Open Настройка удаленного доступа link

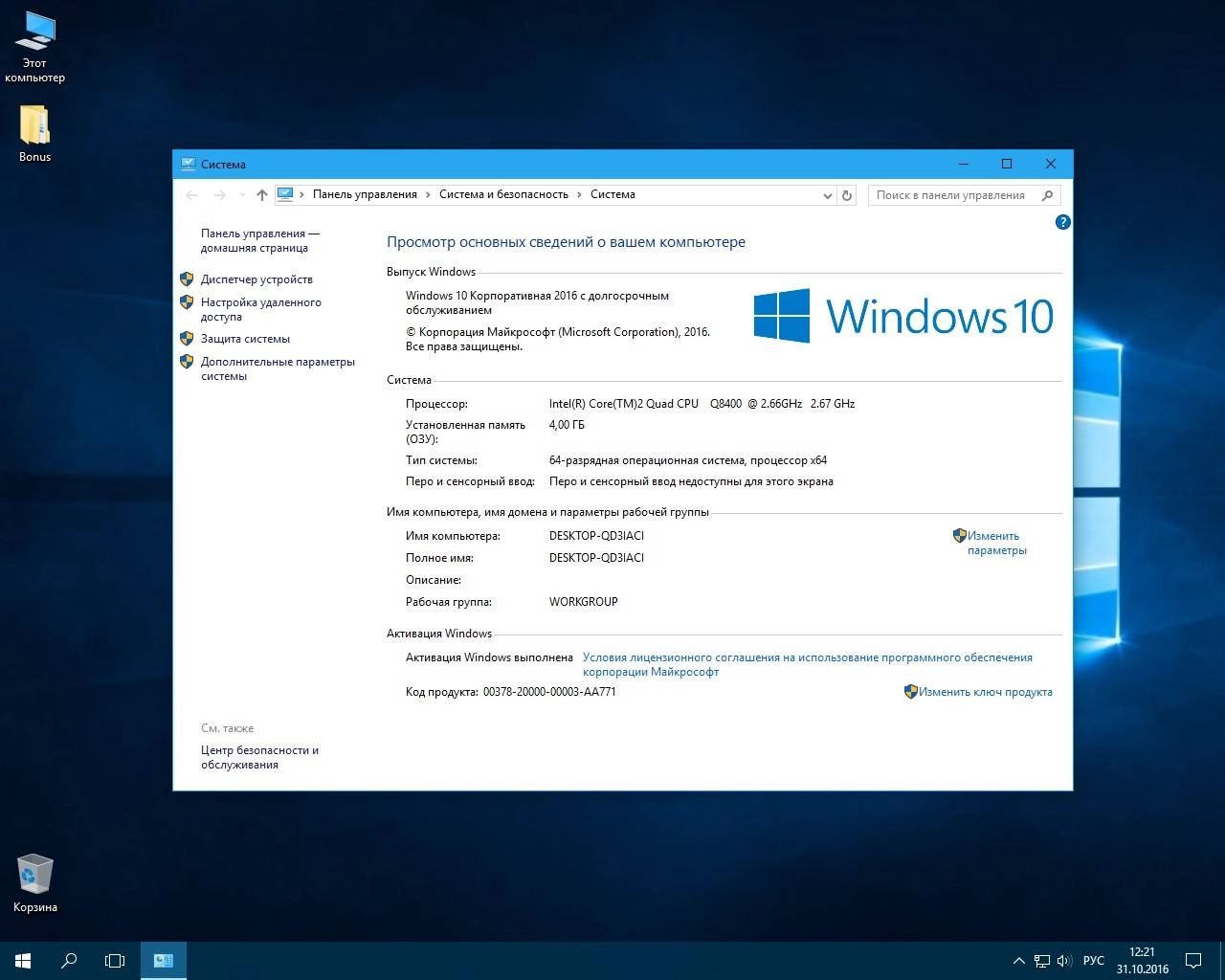(x=261, y=309)
